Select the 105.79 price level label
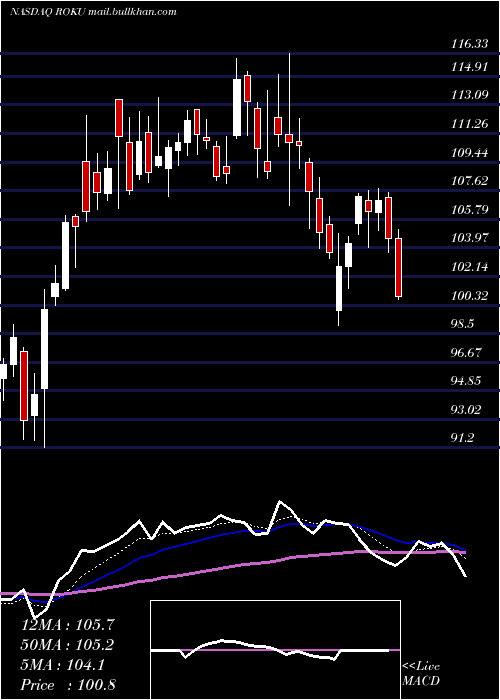 point(469,209)
